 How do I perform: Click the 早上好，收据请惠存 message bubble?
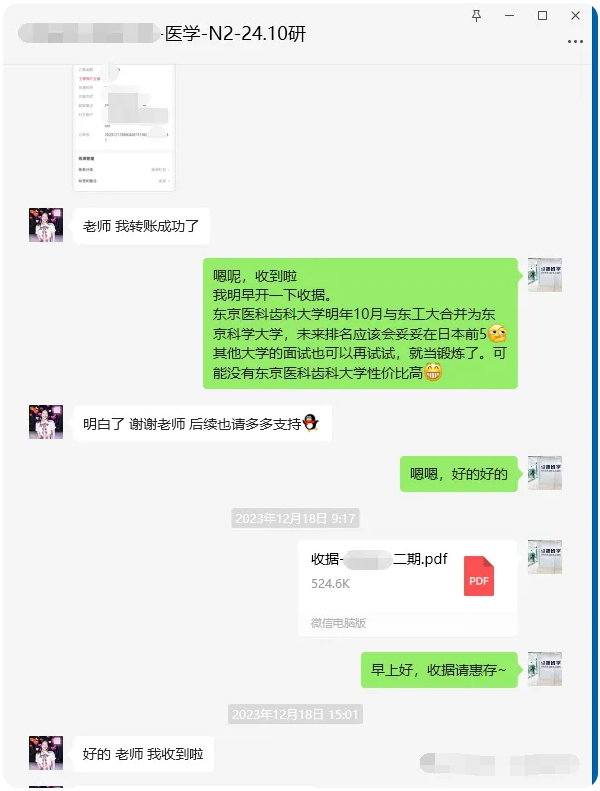point(439,670)
